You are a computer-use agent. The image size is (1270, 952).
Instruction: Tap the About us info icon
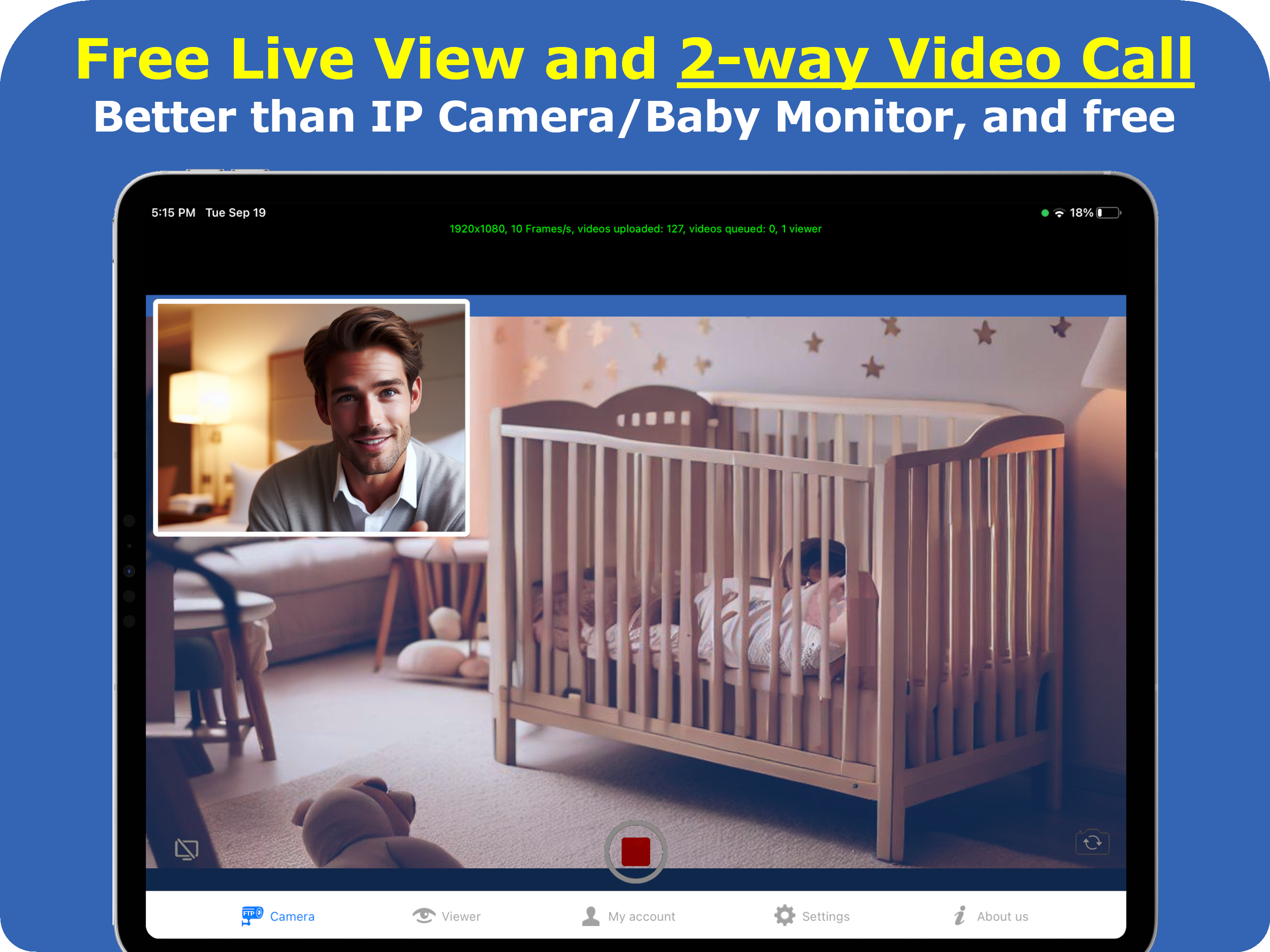pos(959,916)
